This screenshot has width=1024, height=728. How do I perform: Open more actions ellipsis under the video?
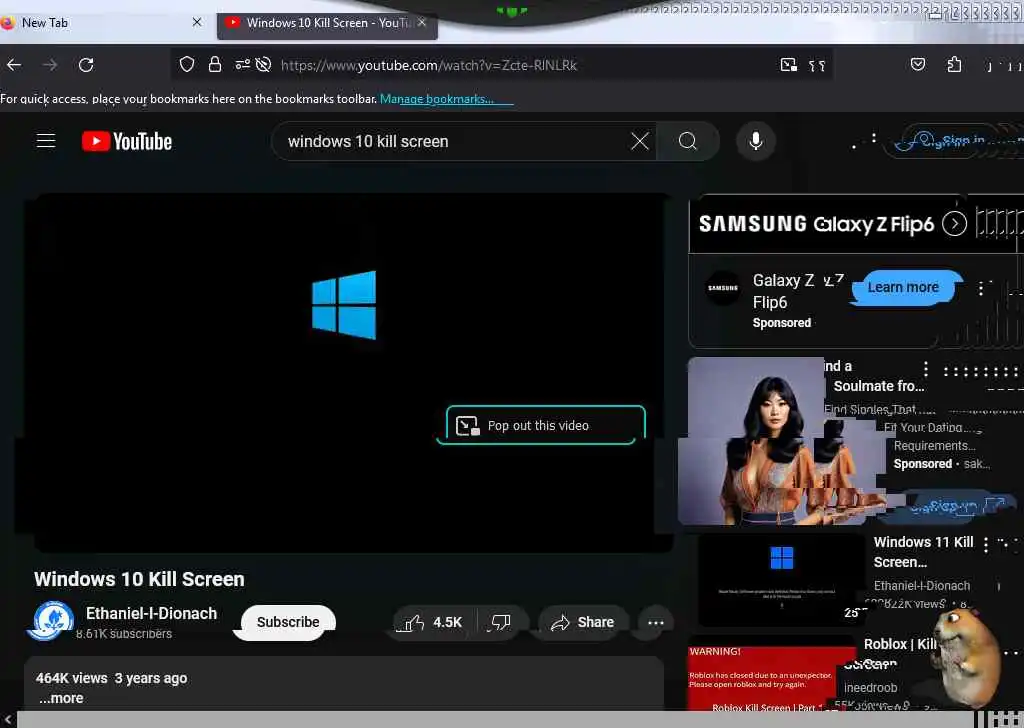[x=656, y=622]
